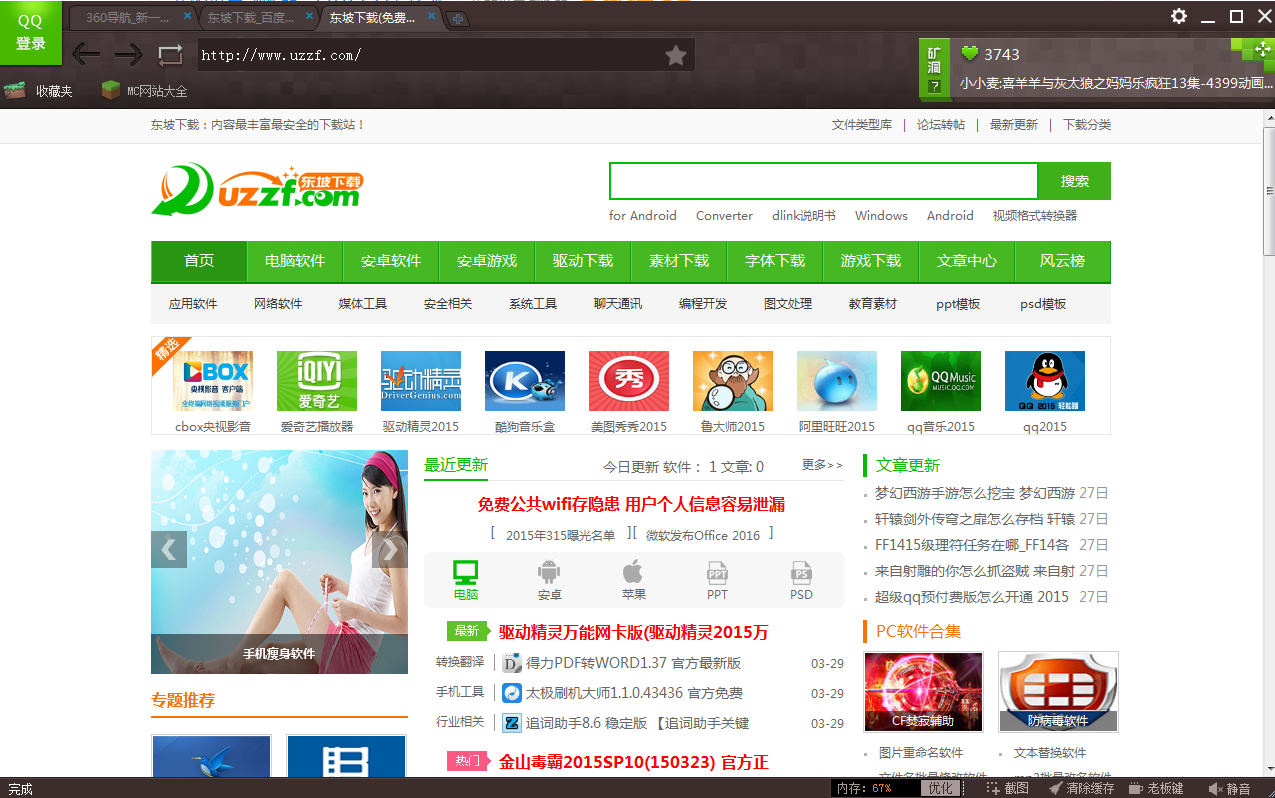Reload the page with refresh icon
This screenshot has width=1275, height=798.
[170, 55]
